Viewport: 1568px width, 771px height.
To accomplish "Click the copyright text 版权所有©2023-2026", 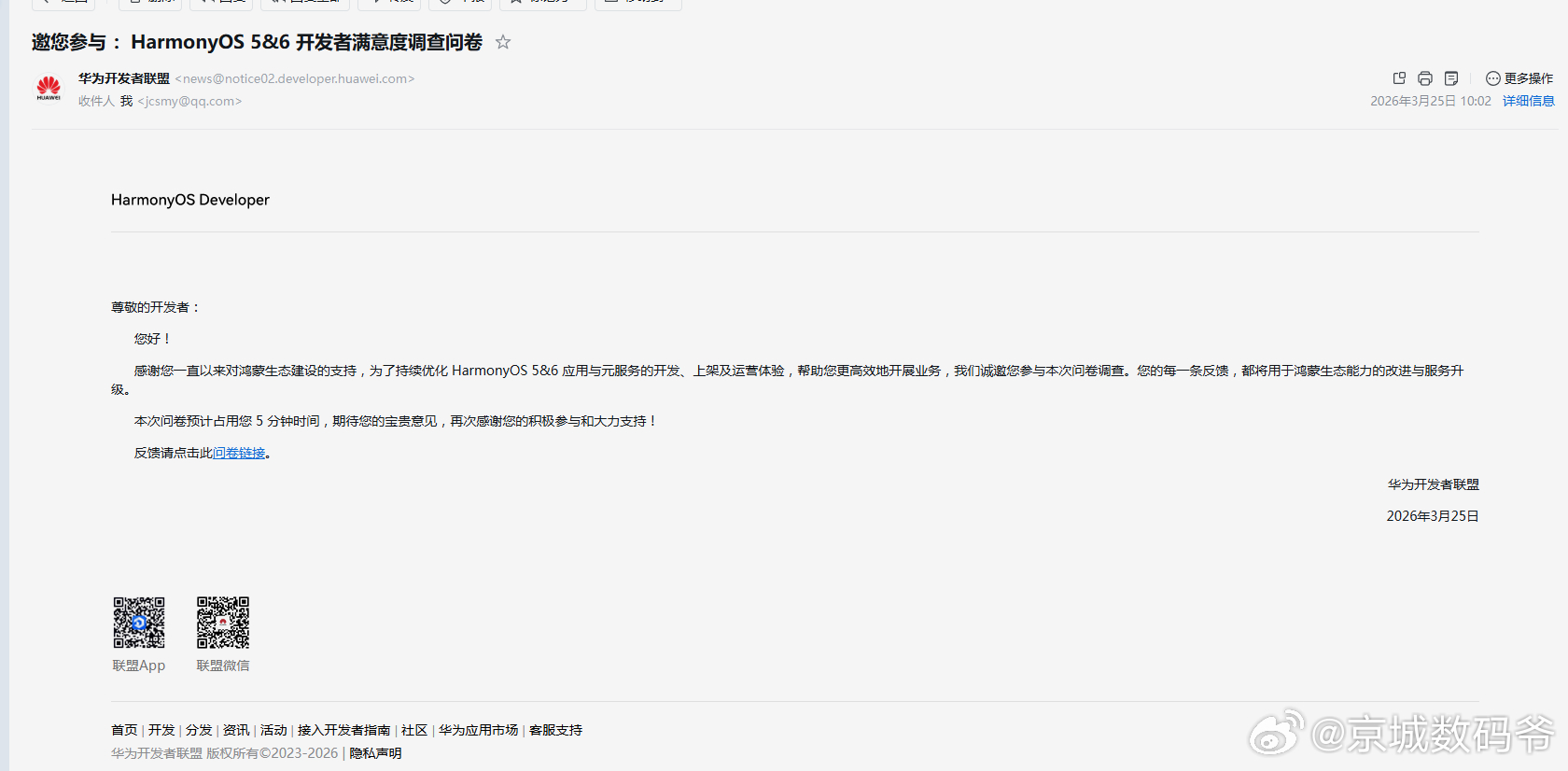I will point(273,753).
